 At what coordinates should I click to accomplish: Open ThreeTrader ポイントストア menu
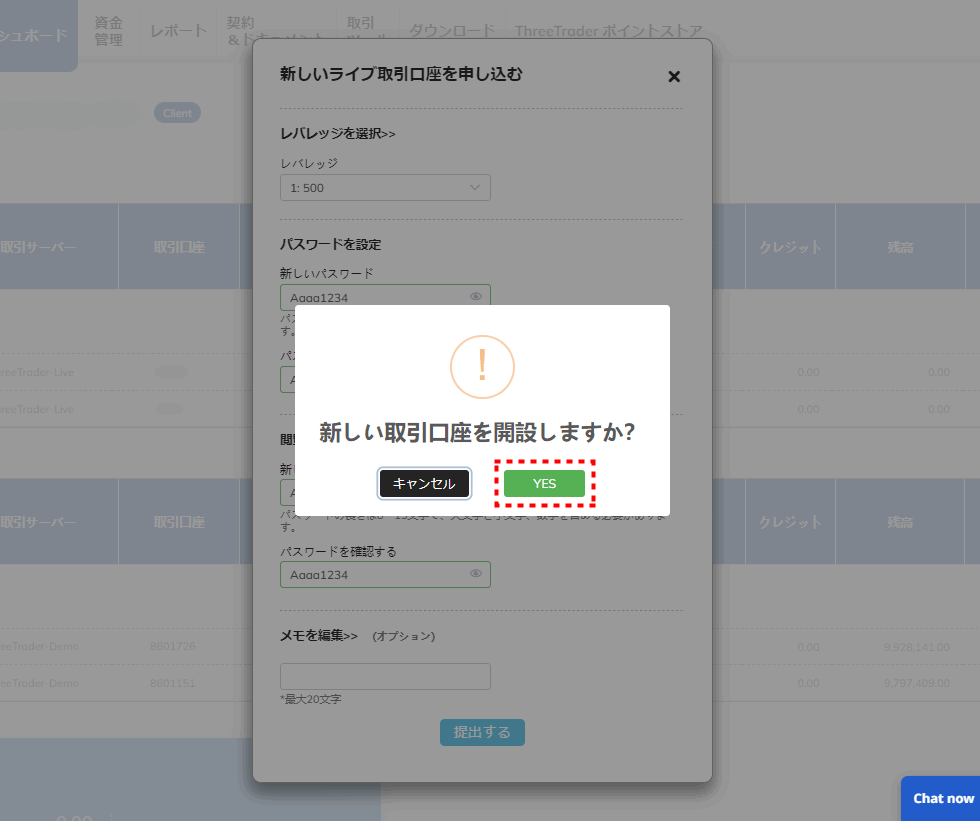point(608,31)
